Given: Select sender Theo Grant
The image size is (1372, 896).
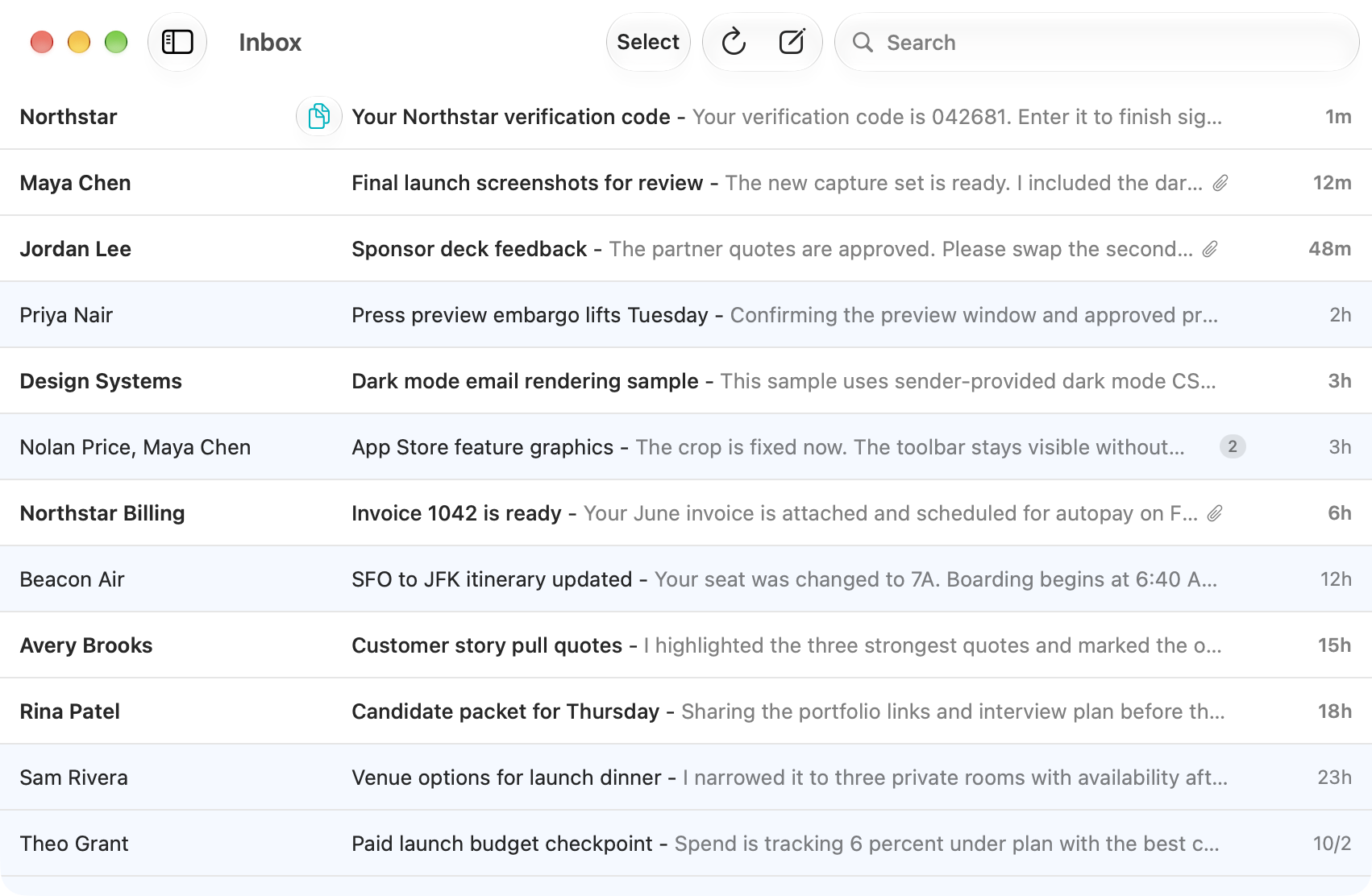Looking at the screenshot, I should pos(74,844).
